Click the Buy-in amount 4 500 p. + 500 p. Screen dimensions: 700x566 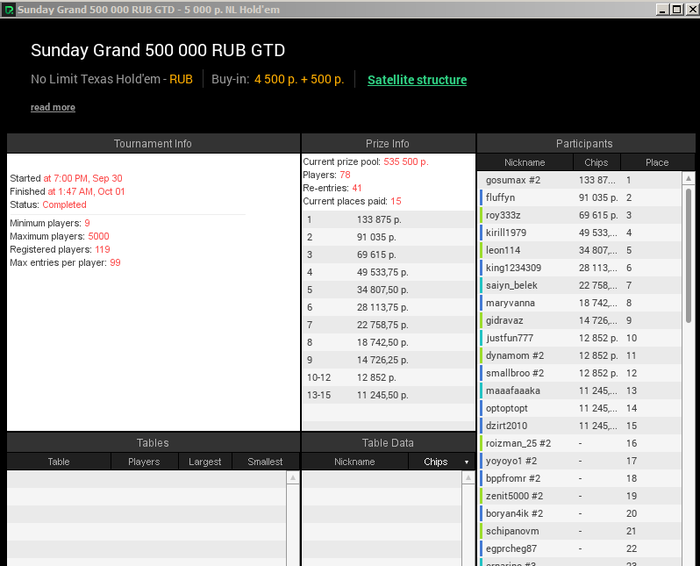[x=299, y=79]
